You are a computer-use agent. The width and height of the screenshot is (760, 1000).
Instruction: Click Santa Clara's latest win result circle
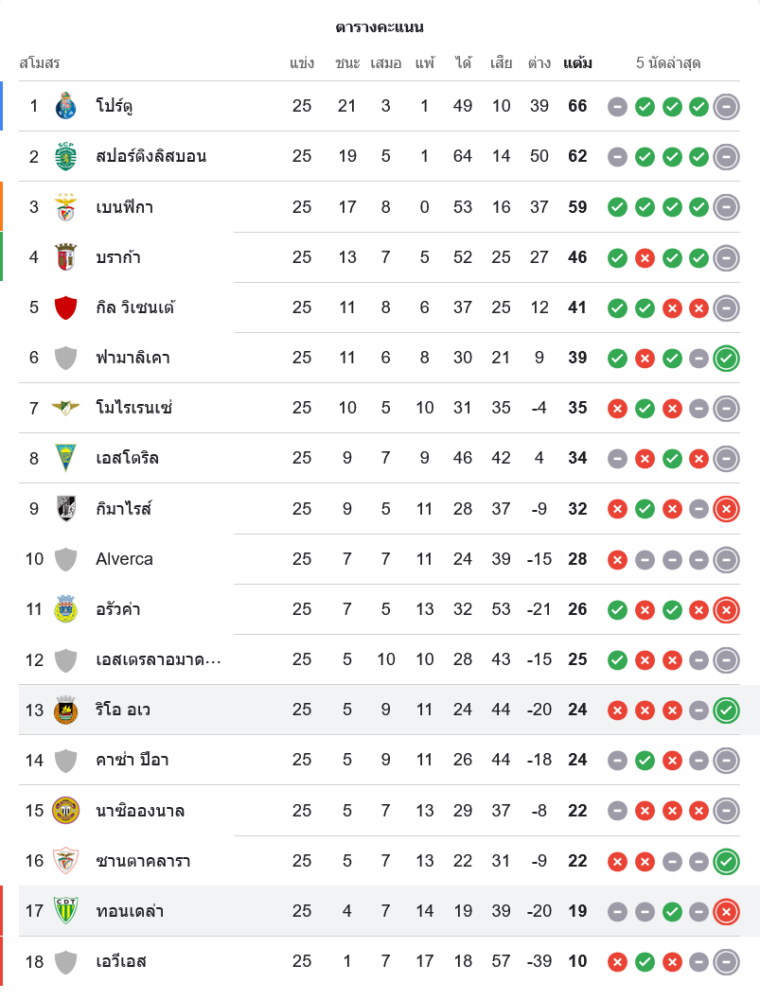click(x=727, y=861)
